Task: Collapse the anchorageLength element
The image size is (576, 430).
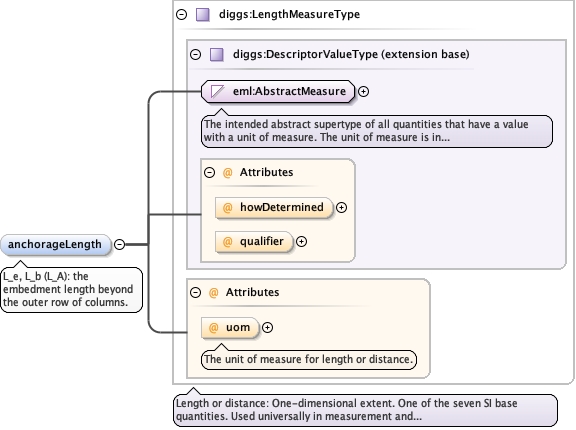Action: click(x=119, y=245)
